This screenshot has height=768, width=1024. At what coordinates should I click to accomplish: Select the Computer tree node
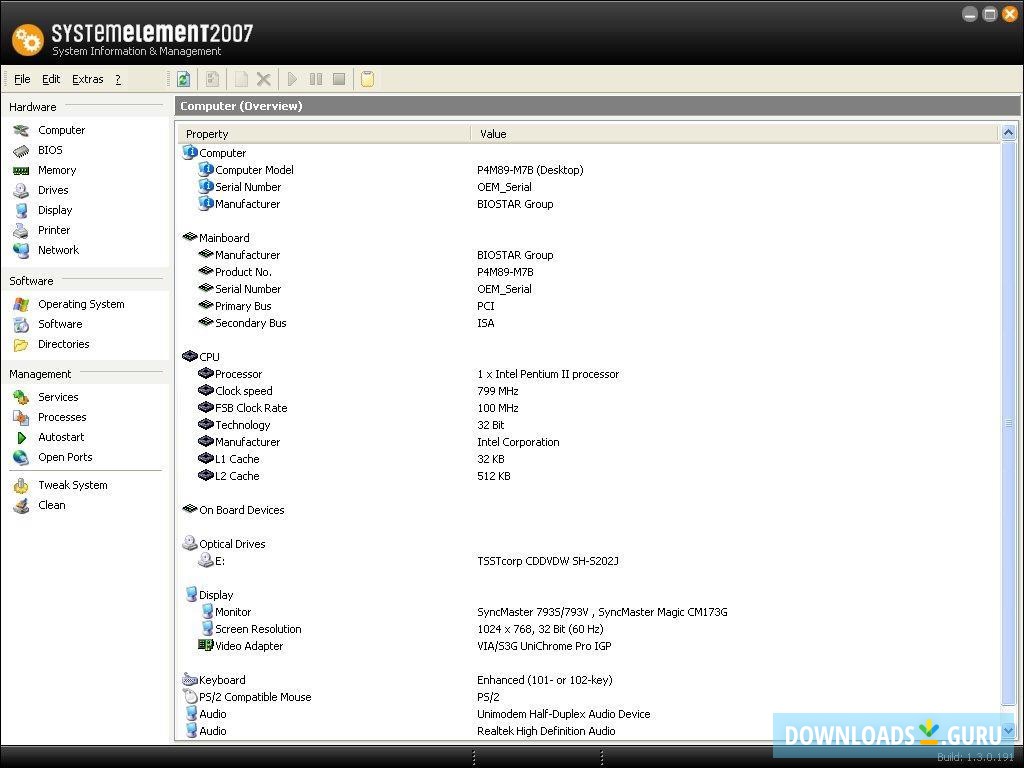tap(222, 153)
